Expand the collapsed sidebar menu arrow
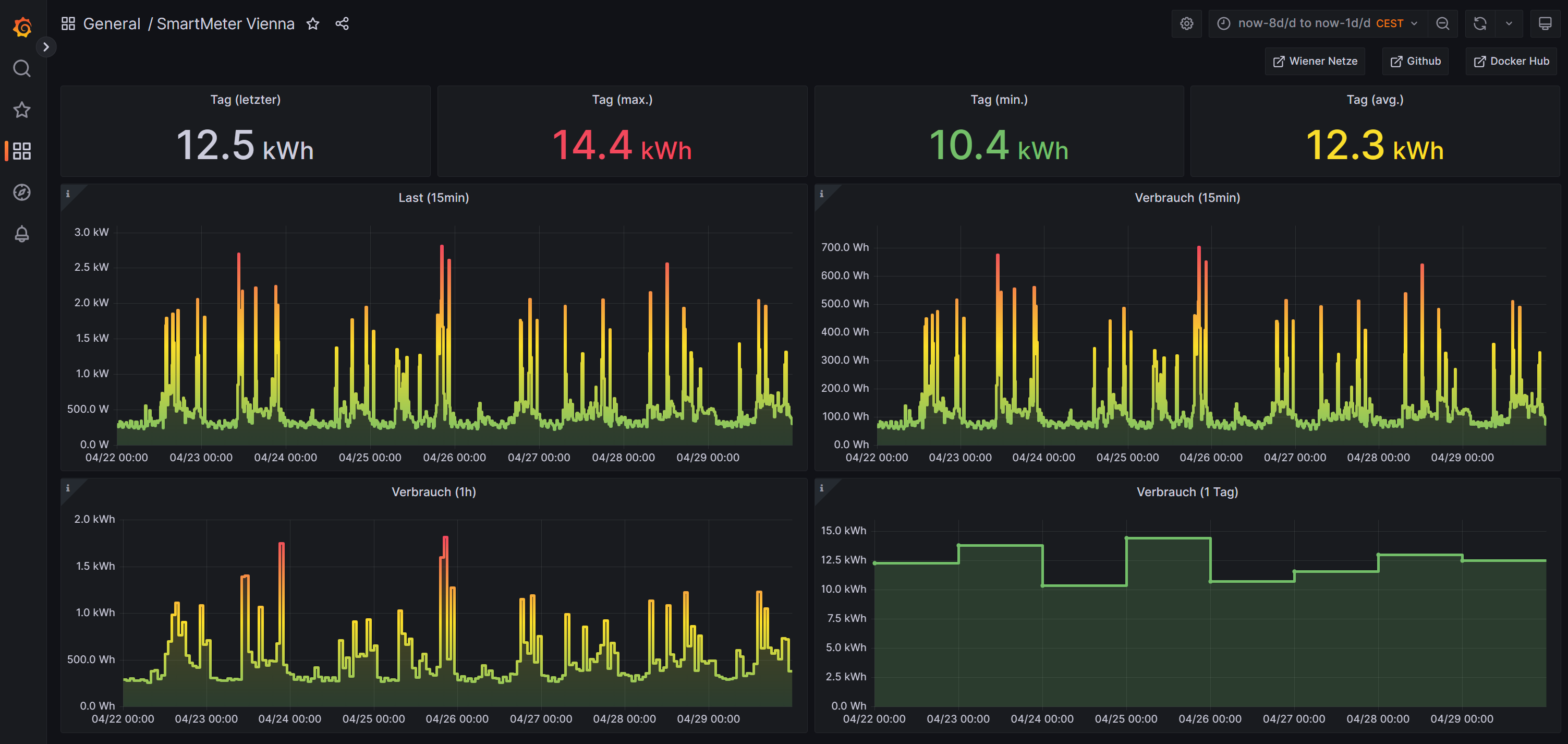Screen dimensions: 1568x744 [46, 47]
